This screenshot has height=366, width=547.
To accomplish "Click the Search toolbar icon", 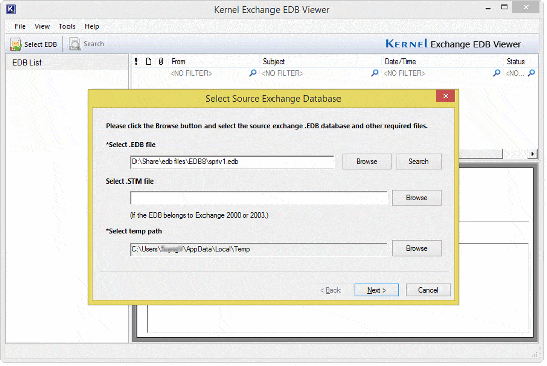I will [74, 44].
